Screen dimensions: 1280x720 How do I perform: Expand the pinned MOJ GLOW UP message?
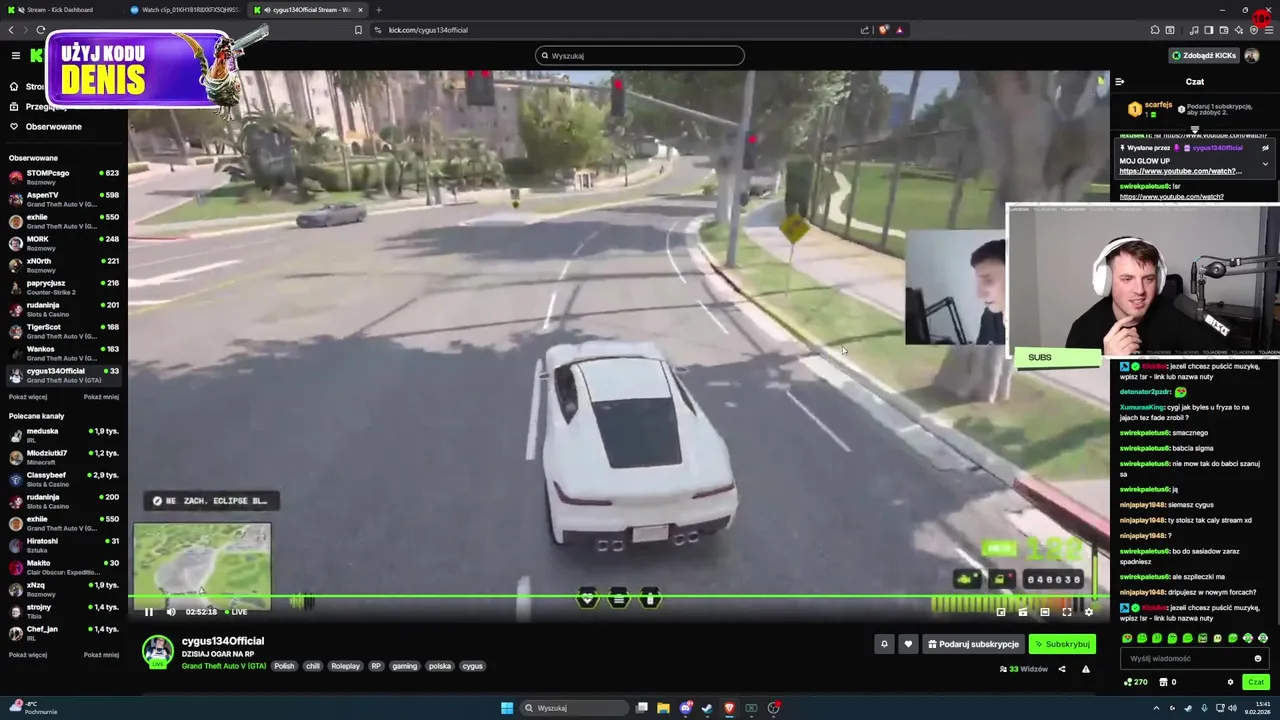[1265, 164]
